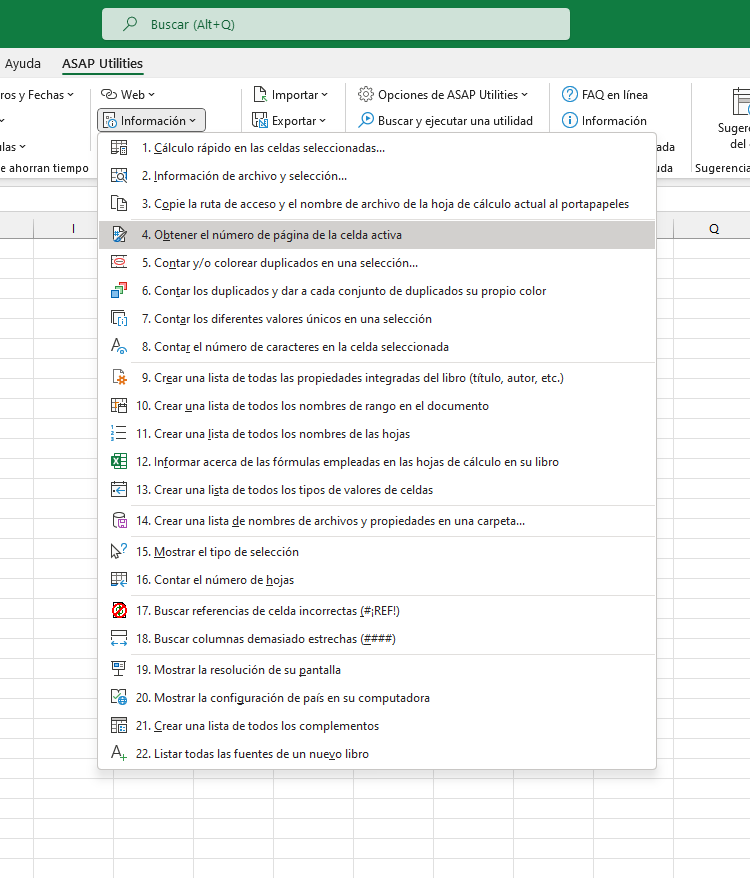Viewport: 750px width, 878px height.
Task: Click the range names list icon, item 10
Action: click(119, 405)
